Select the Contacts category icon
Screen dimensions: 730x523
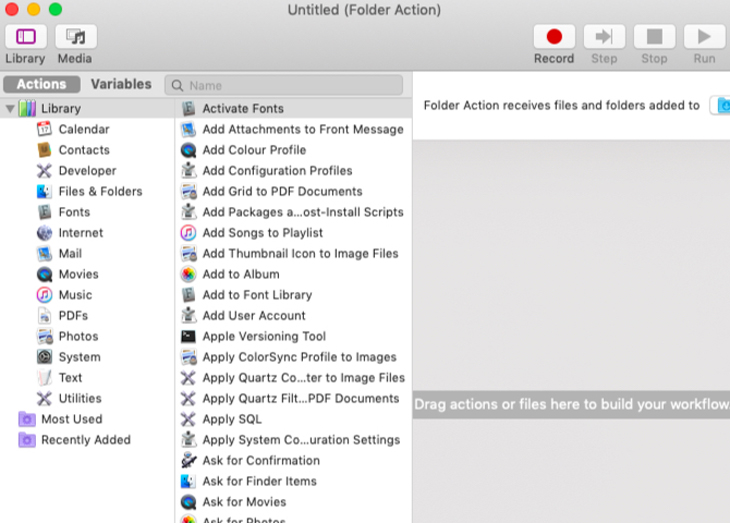44,150
